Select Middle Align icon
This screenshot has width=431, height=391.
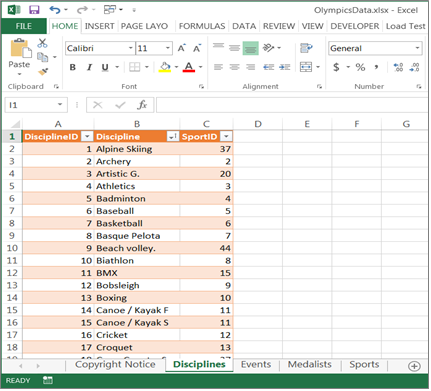click(x=234, y=47)
